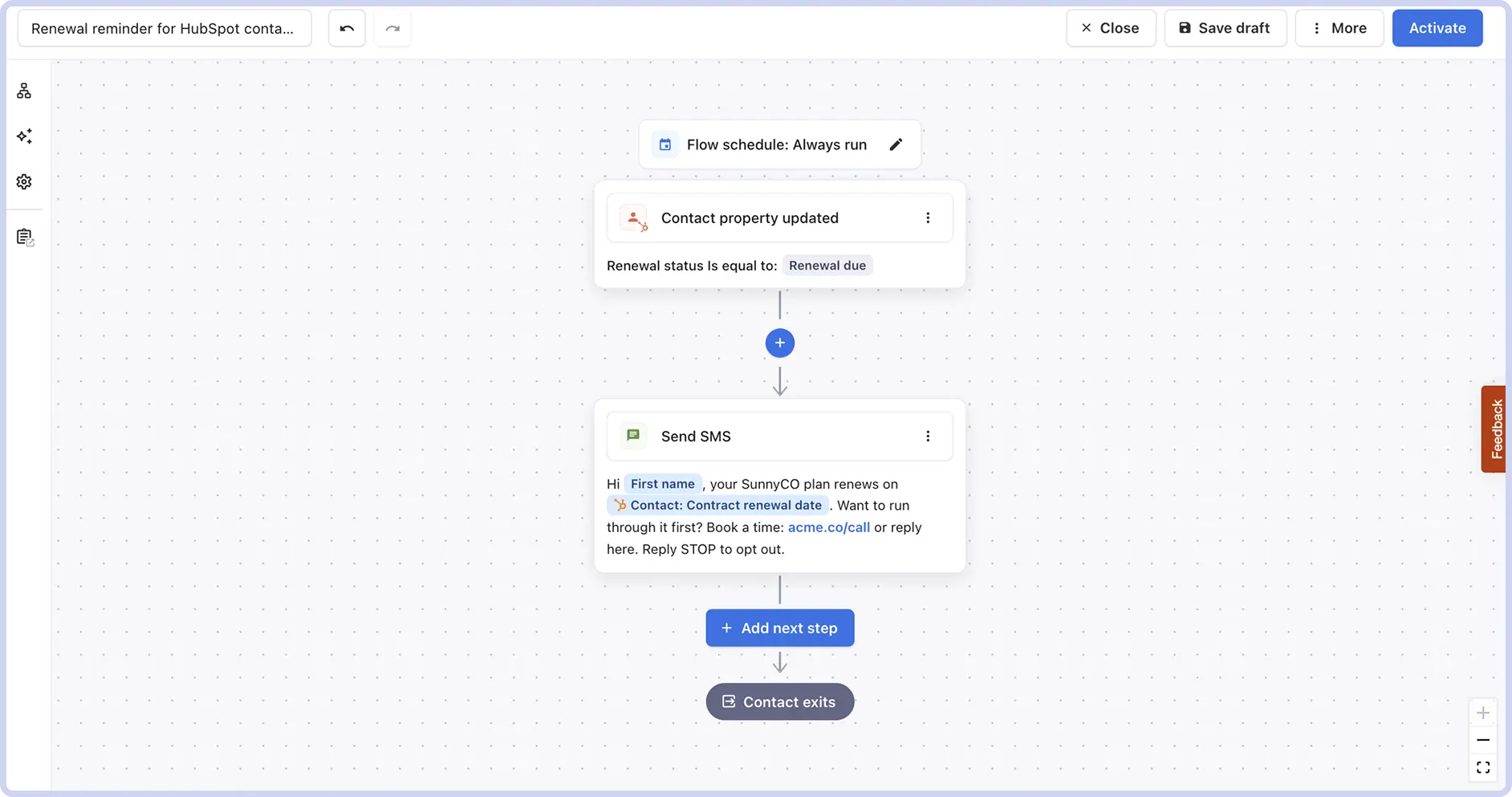This screenshot has width=1512, height=797.
Task: Click Activate to launch the flow
Action: click(1437, 28)
